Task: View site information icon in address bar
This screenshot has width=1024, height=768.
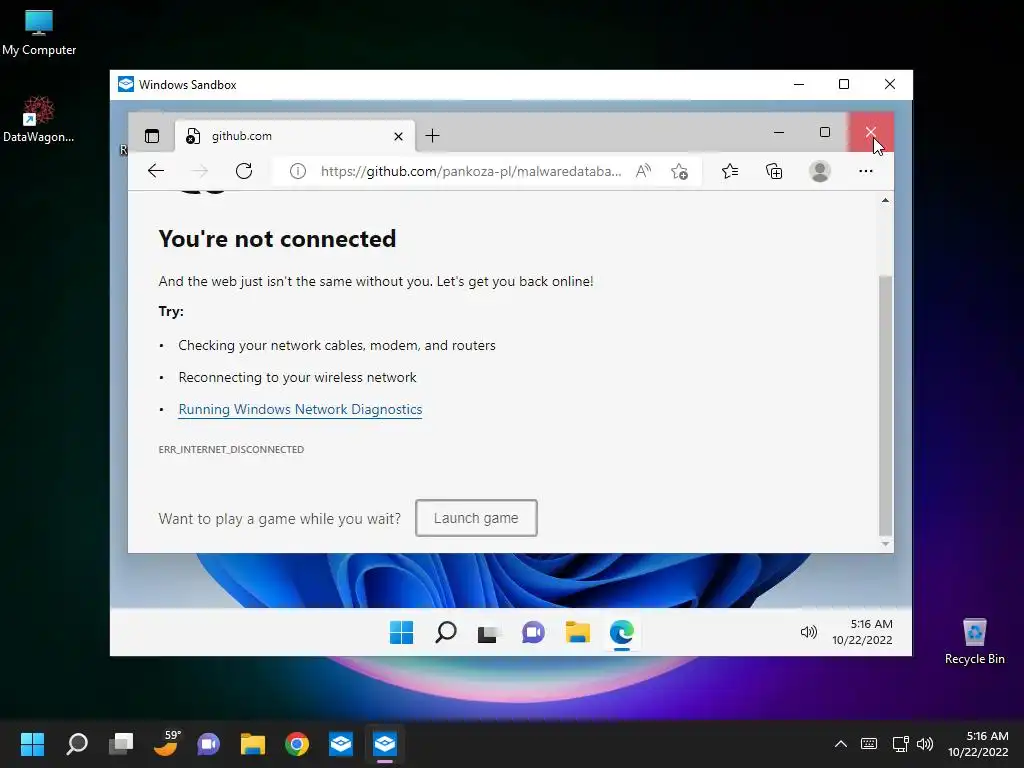Action: (298, 171)
